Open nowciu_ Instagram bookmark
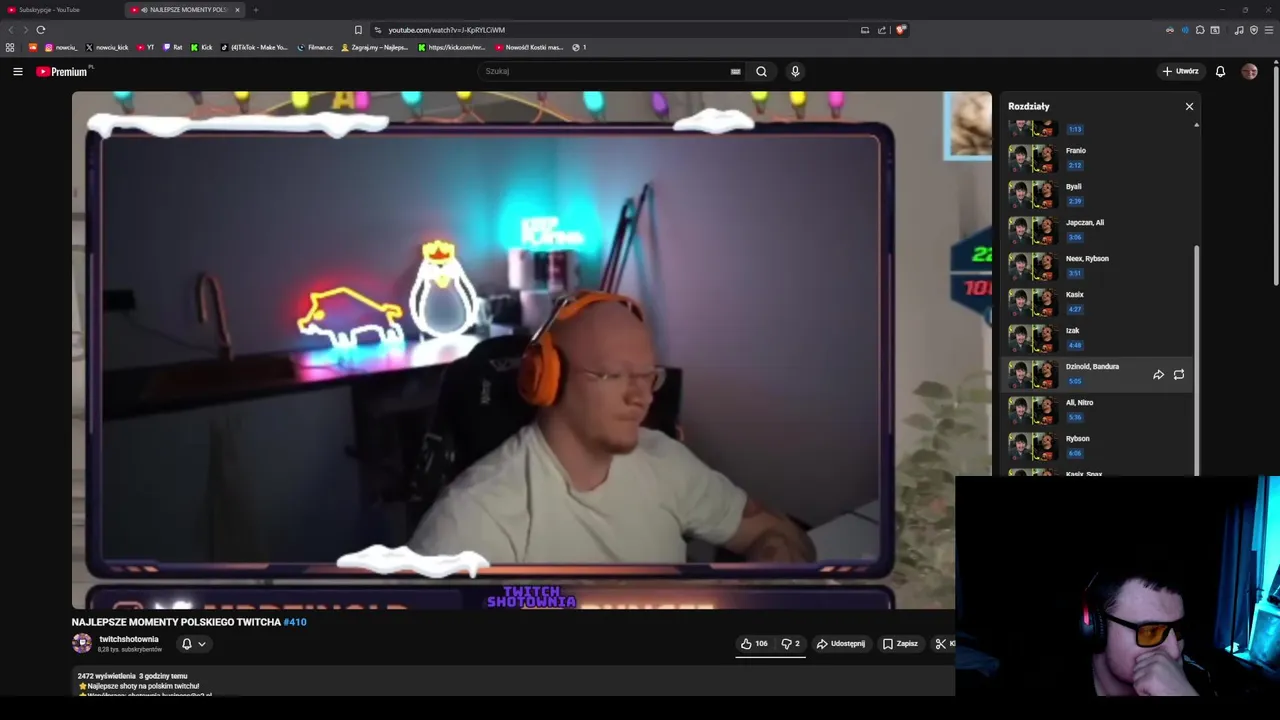This screenshot has height=720, width=1280. [60, 47]
